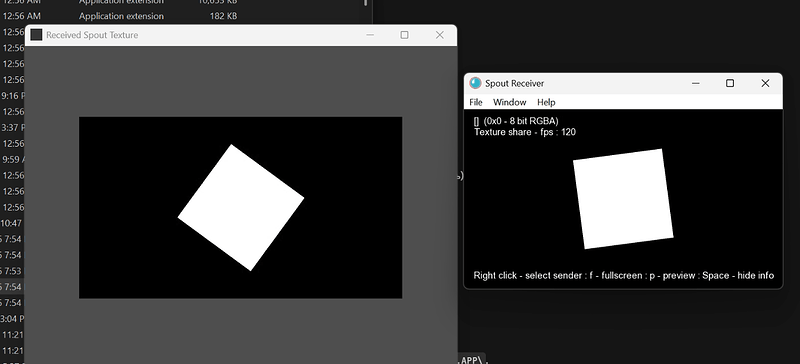800x364 pixels.
Task: Close the Spout Receiver window
Action: tap(765, 83)
